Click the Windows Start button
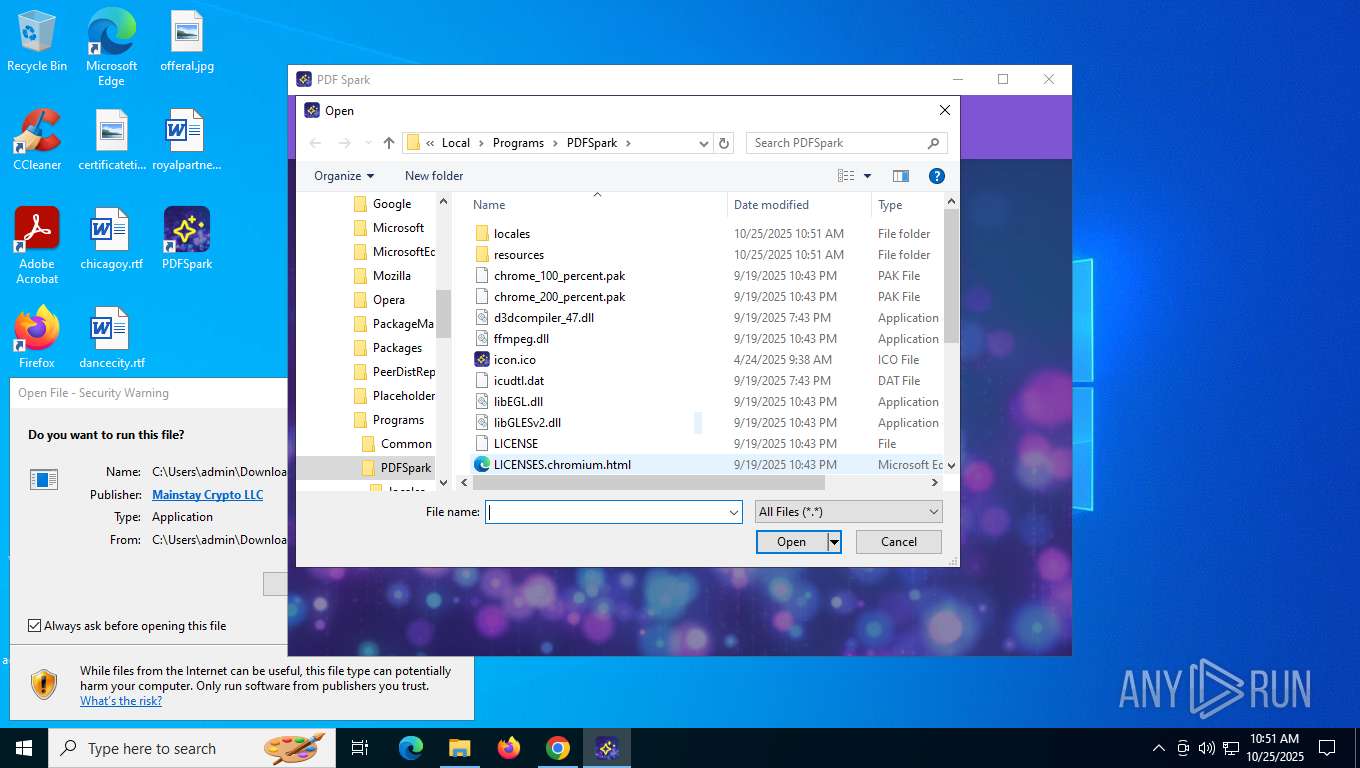Screen dimensions: 1360x768 tap(24, 748)
